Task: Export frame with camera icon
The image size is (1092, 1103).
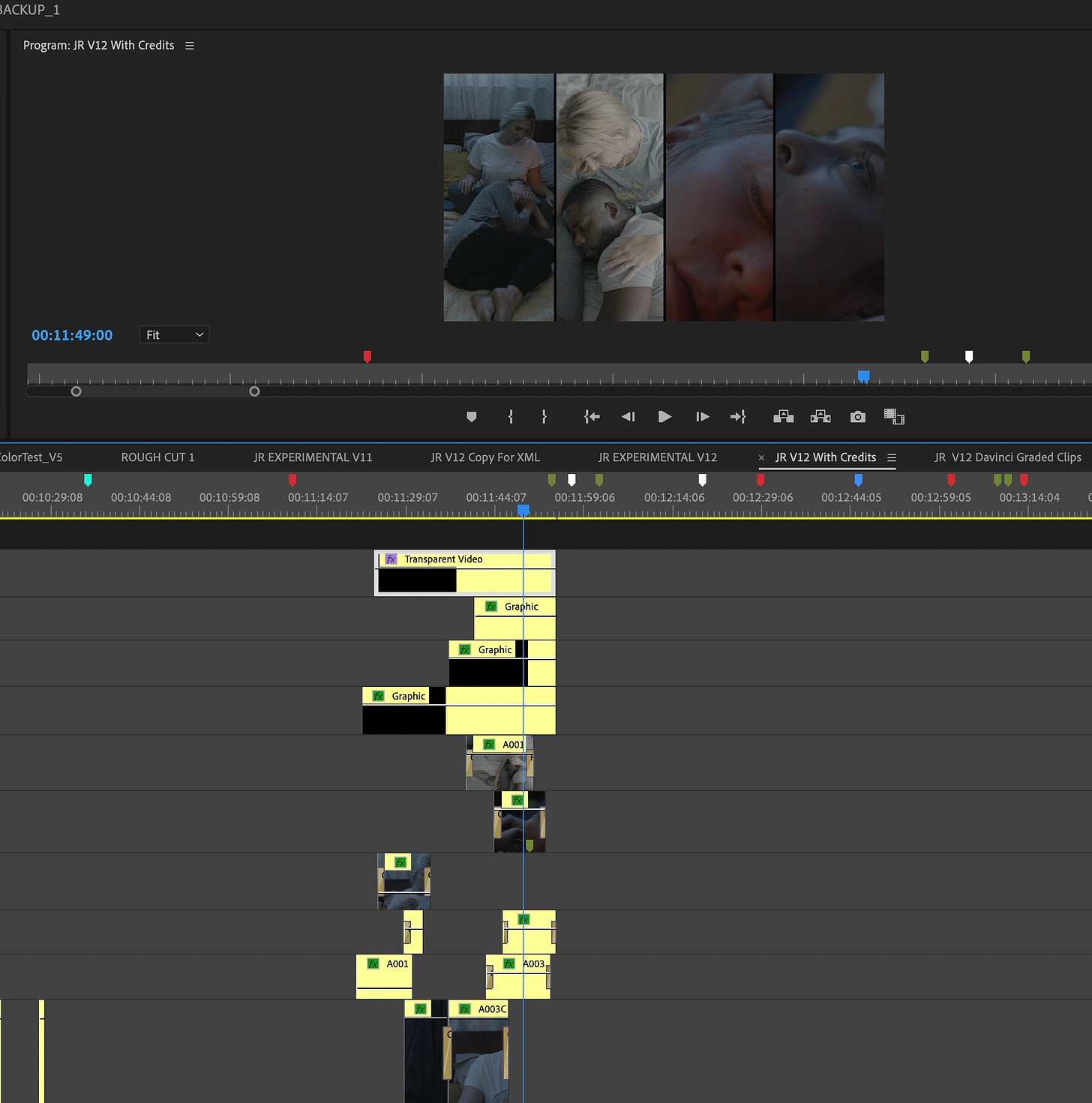Action: (x=858, y=417)
